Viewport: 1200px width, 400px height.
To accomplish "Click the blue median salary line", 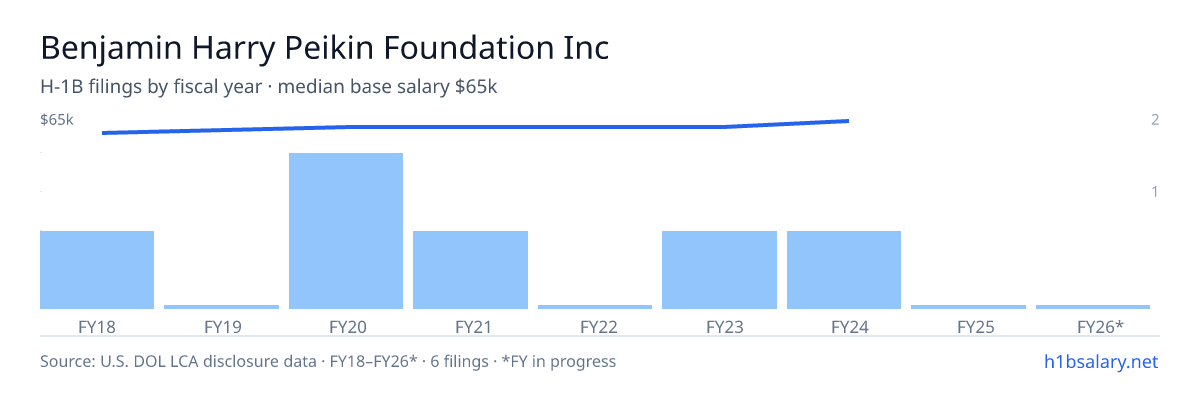I will click(x=475, y=127).
